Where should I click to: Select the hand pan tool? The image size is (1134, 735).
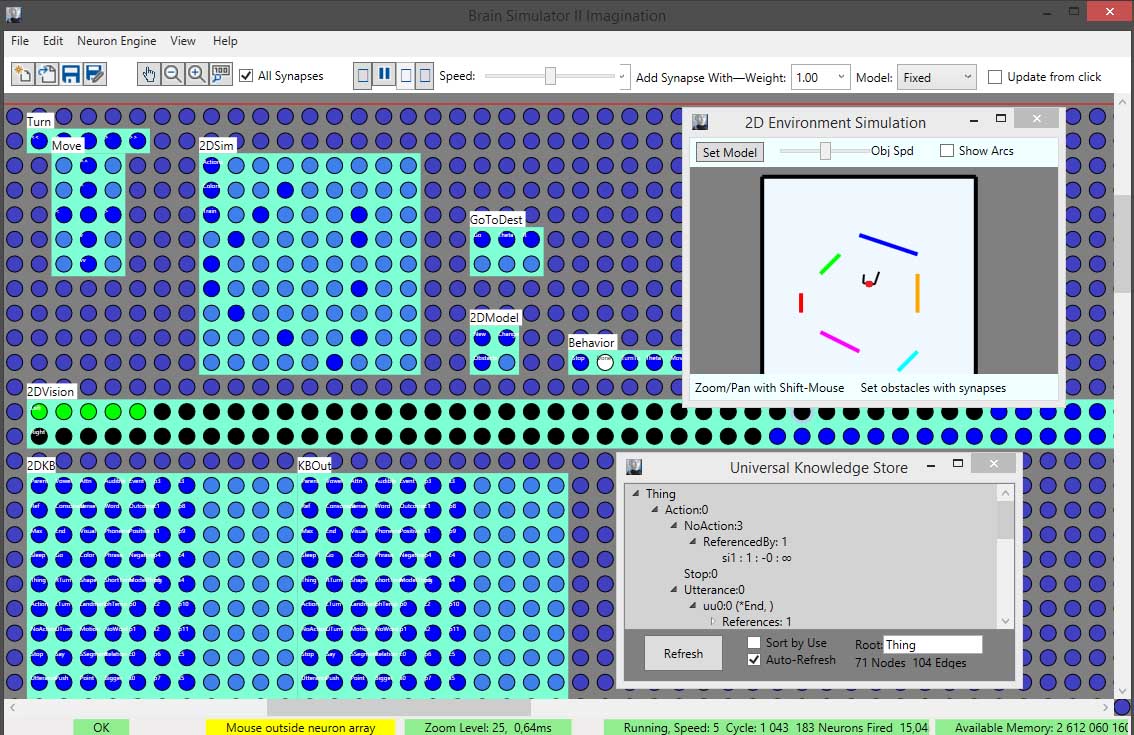click(x=149, y=74)
